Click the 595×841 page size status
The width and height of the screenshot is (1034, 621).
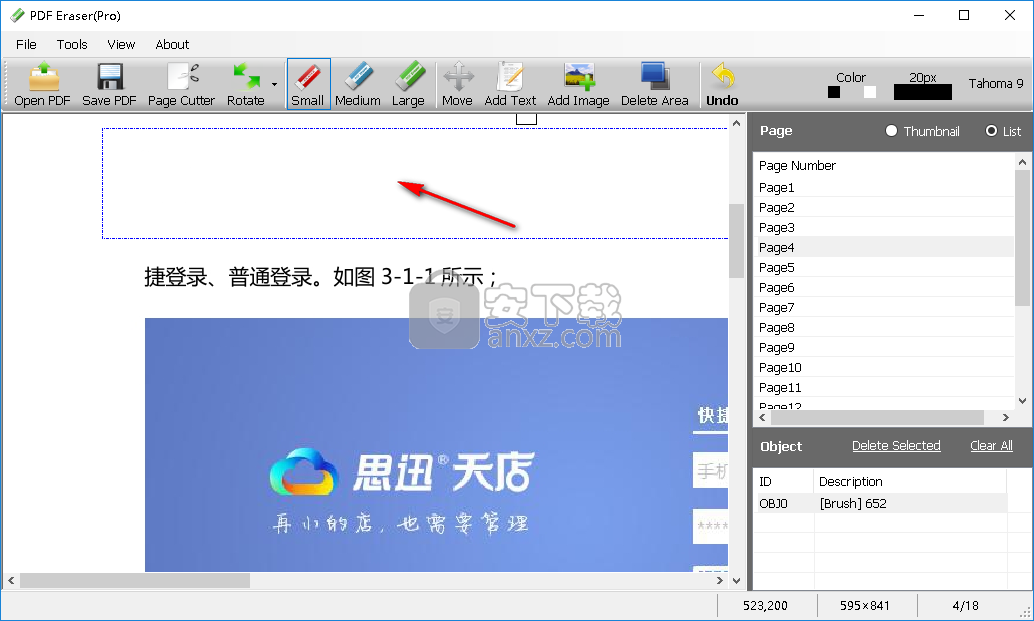click(x=865, y=605)
